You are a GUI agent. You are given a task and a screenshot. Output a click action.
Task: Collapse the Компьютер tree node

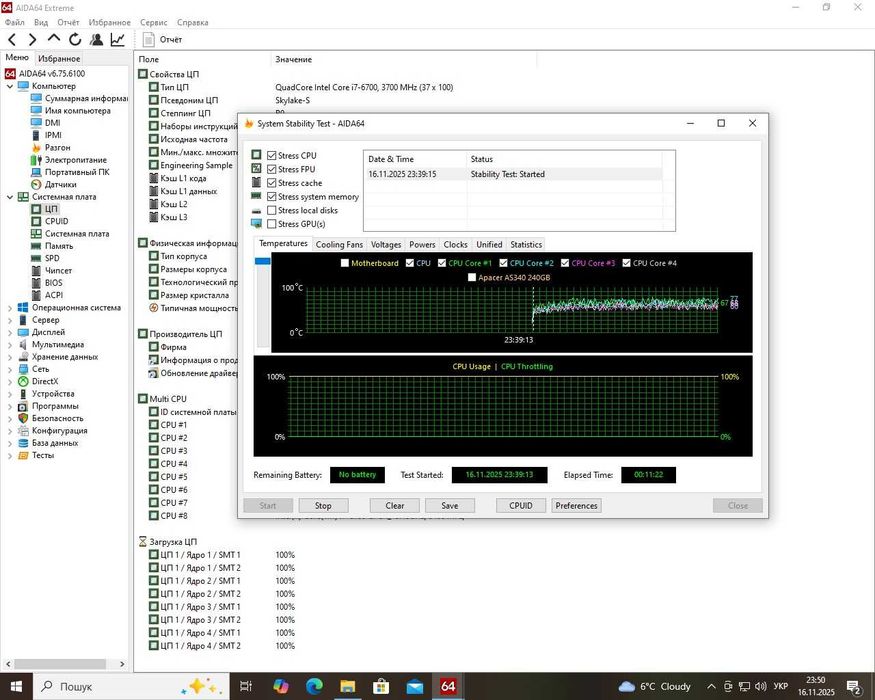point(9,86)
